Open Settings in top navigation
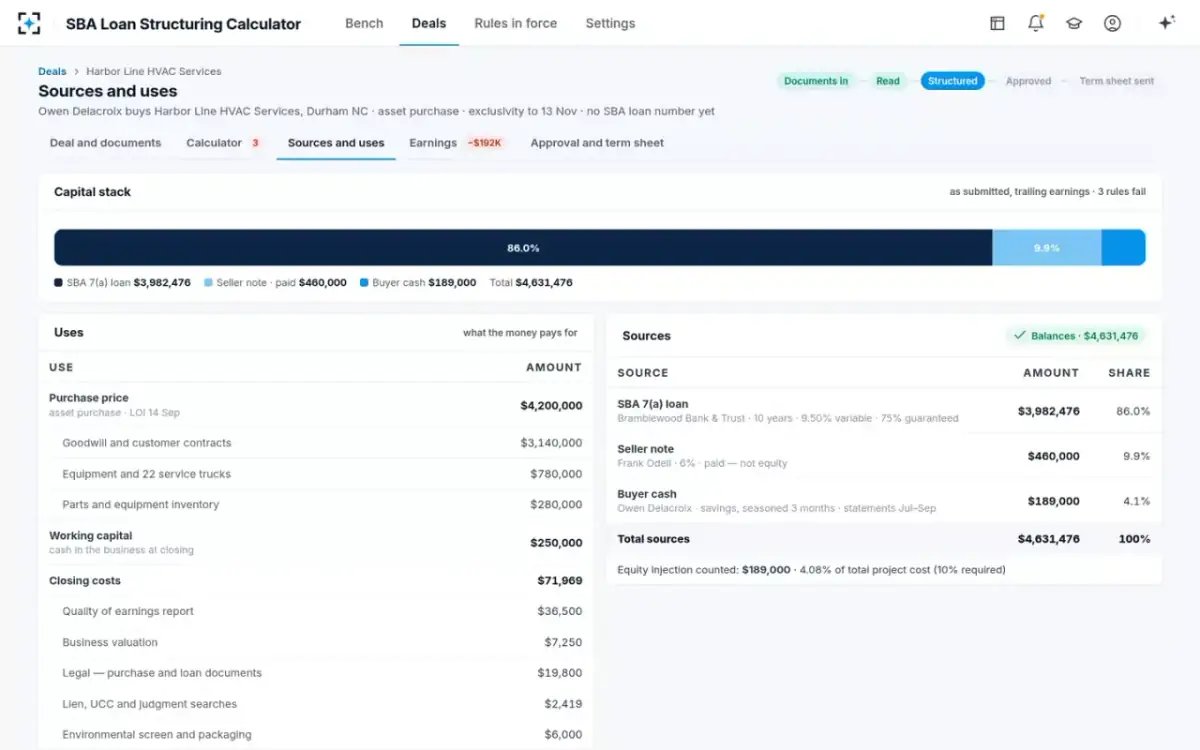The image size is (1200, 750). [610, 23]
